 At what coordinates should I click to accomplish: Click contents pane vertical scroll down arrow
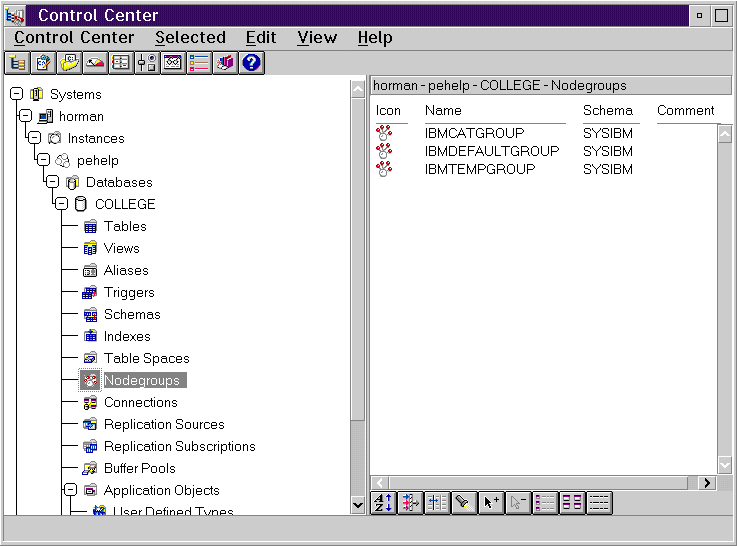pyautogui.click(x=725, y=465)
